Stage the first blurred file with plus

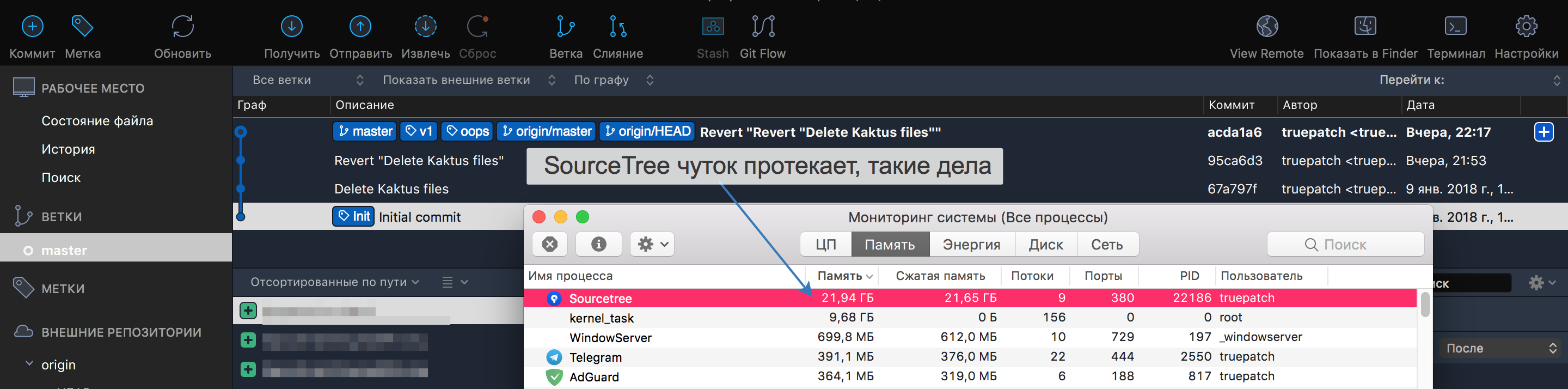pos(248,311)
